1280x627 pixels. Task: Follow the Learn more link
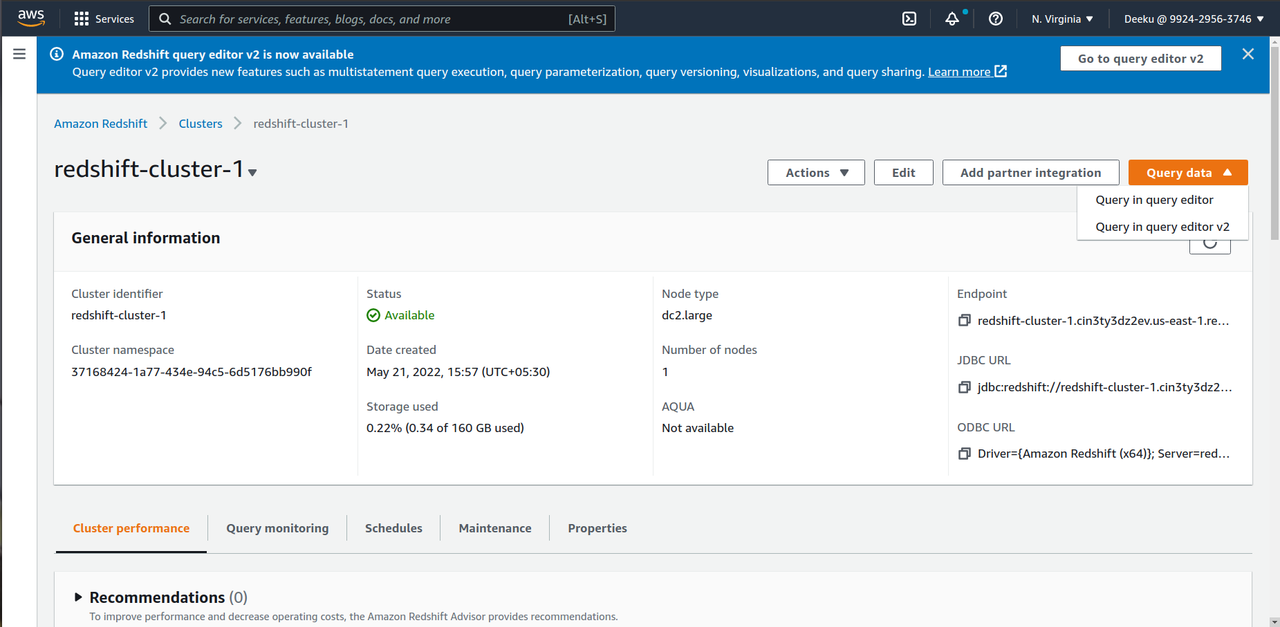967,72
